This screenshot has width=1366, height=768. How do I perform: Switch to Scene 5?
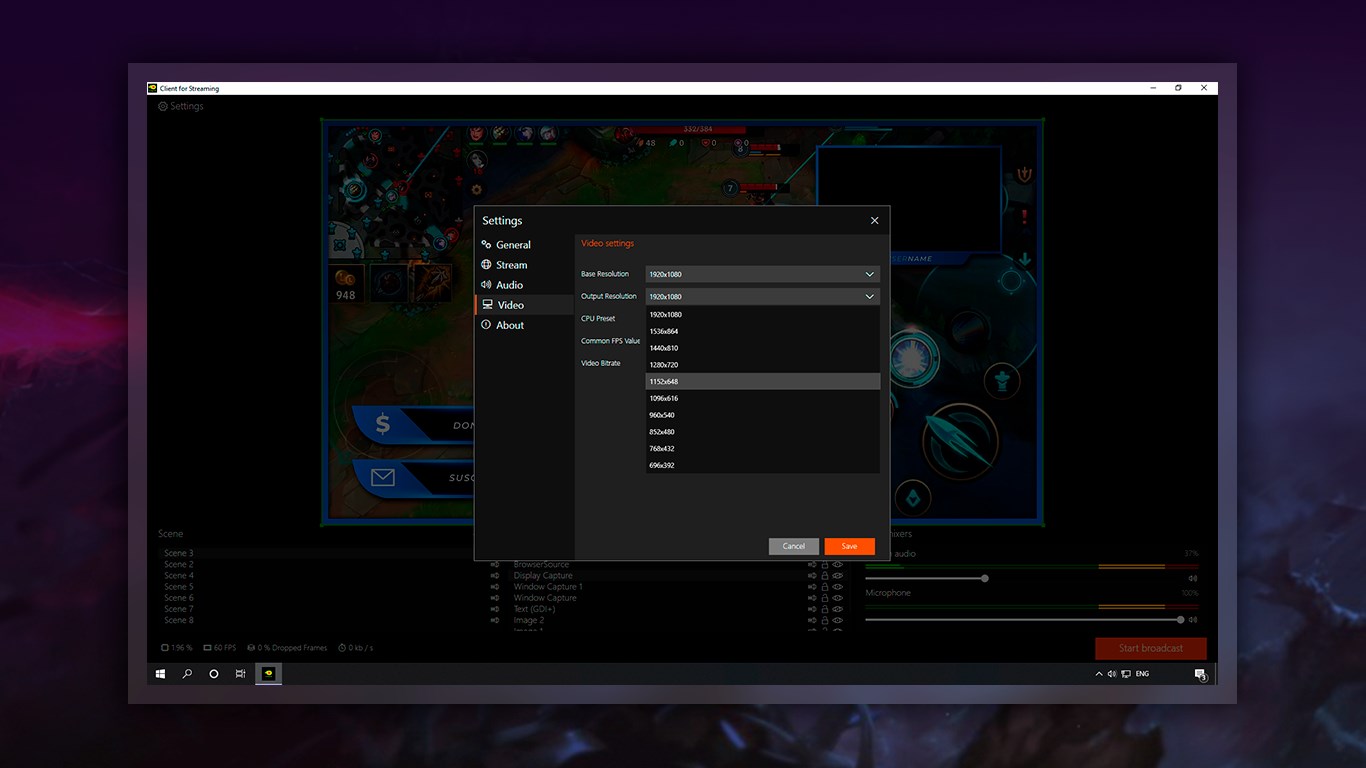[x=179, y=587]
